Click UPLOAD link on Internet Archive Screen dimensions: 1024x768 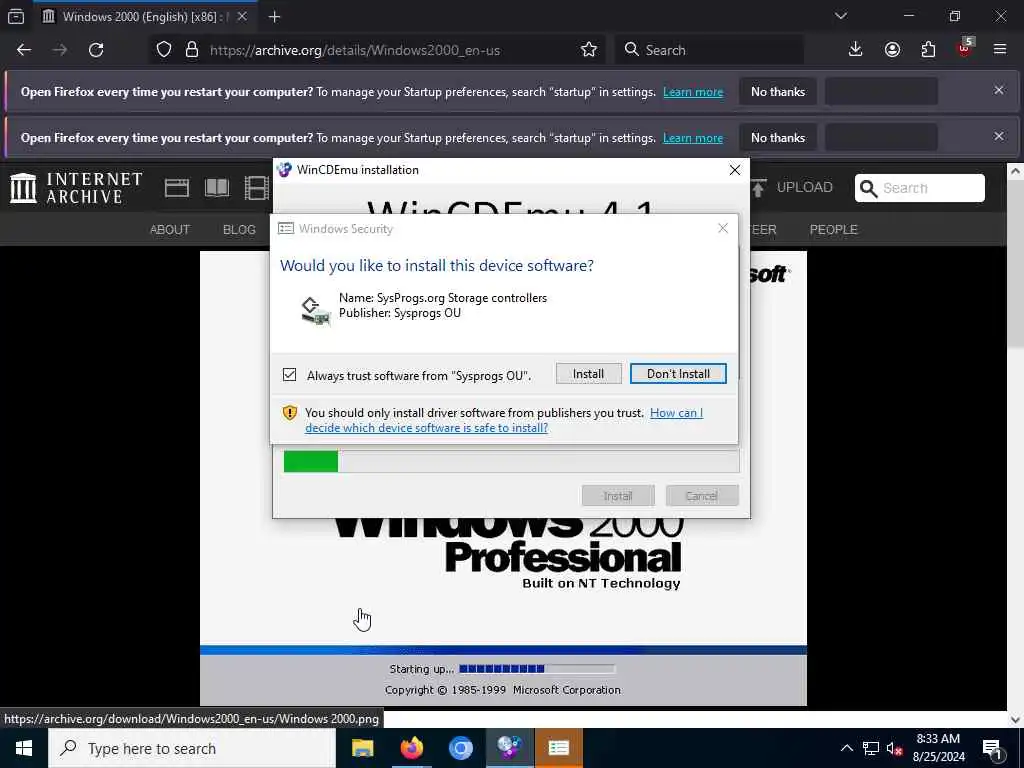[805, 187]
